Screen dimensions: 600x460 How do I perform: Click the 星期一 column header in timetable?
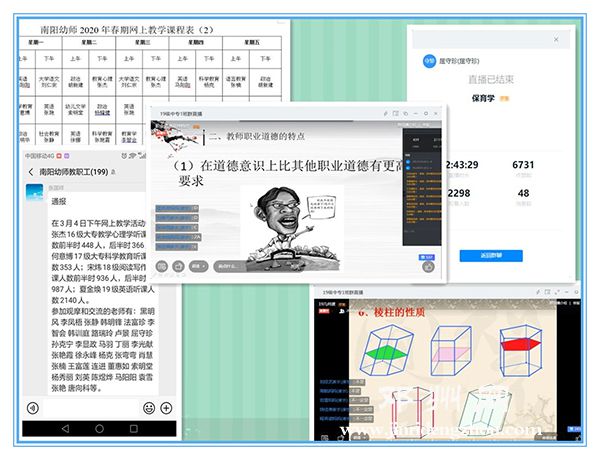pyautogui.click(x=36, y=42)
